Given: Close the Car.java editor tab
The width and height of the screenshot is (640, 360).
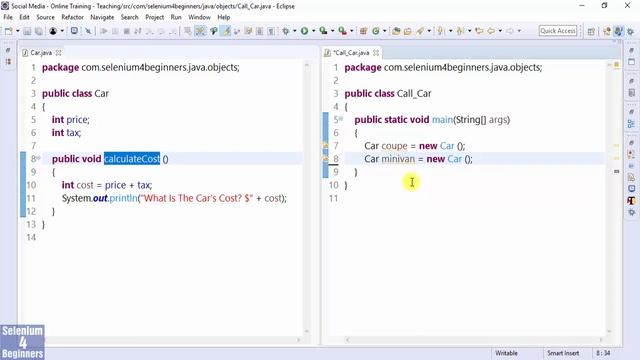Looking at the screenshot, I should click(58, 53).
